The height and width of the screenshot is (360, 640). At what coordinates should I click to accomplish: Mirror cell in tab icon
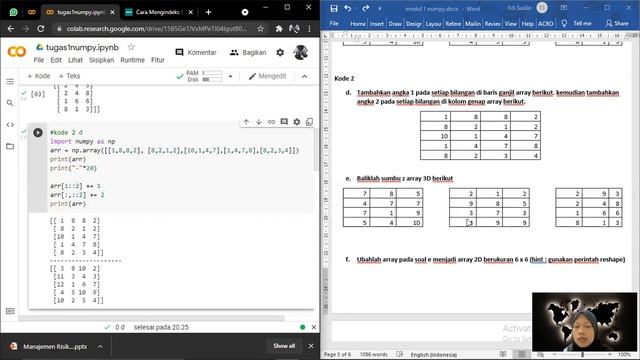click(x=309, y=122)
